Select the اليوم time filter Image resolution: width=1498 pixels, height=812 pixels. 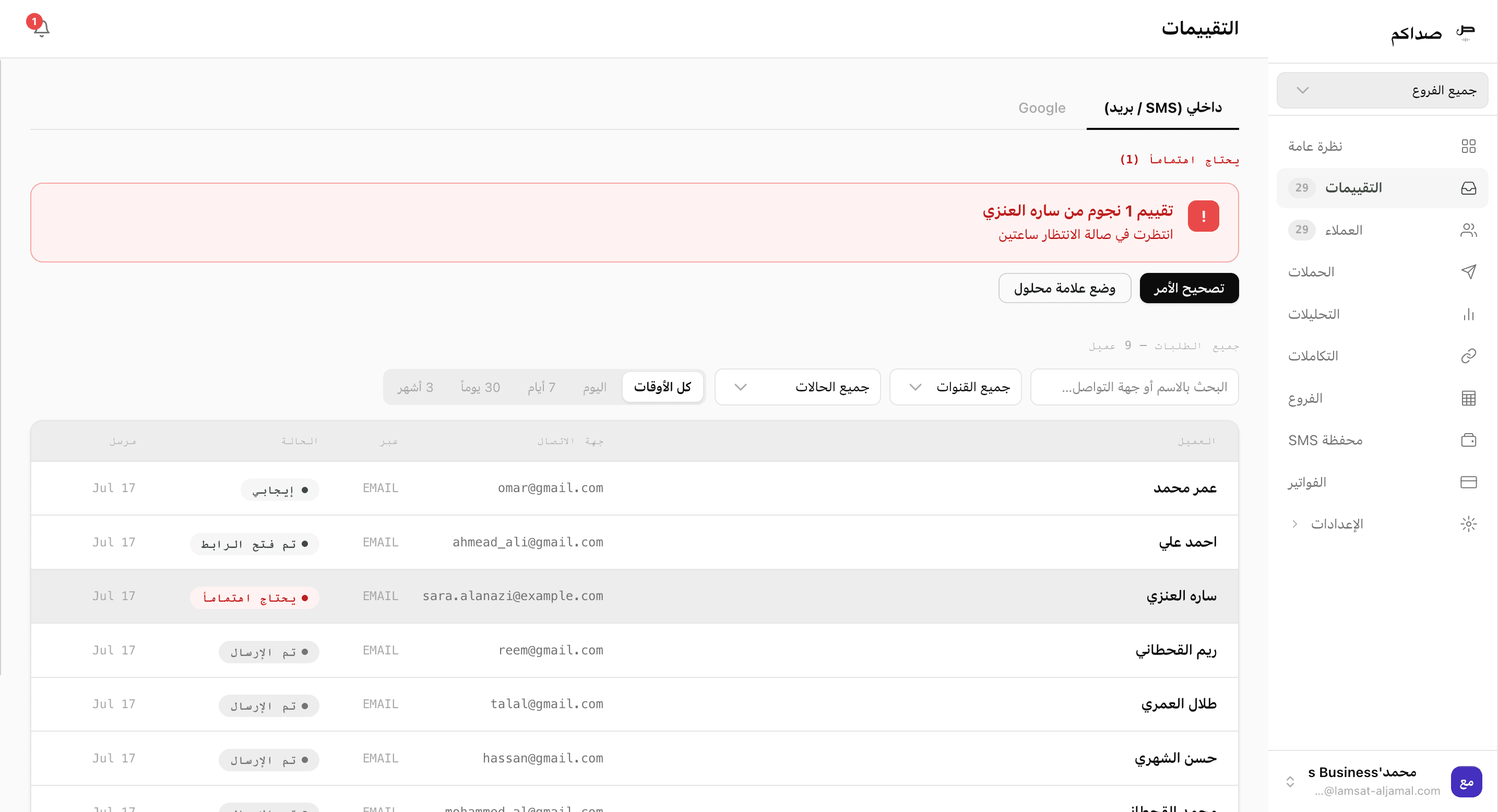tap(595, 387)
